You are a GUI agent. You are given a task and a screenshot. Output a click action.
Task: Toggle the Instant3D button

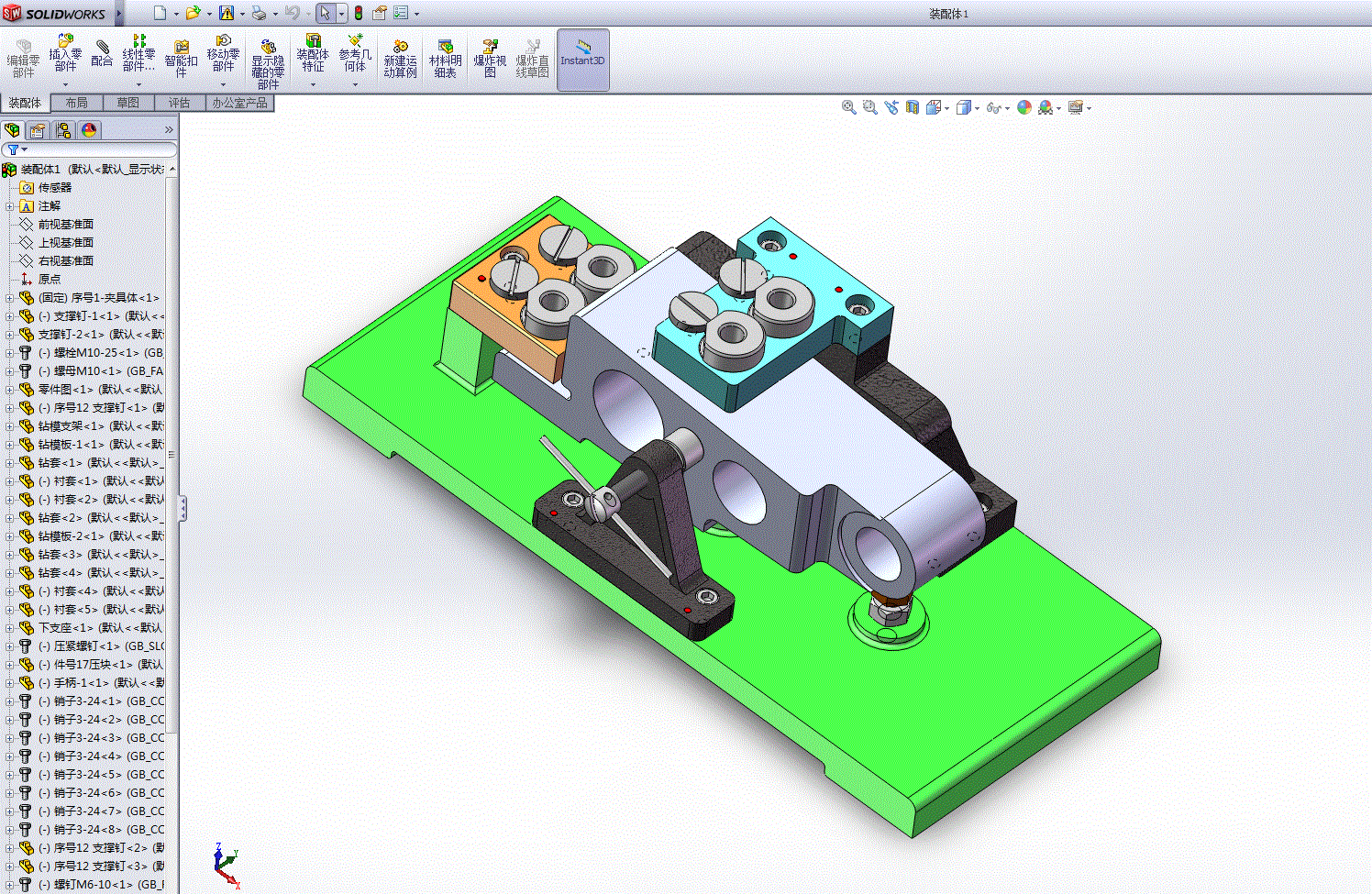(x=582, y=59)
